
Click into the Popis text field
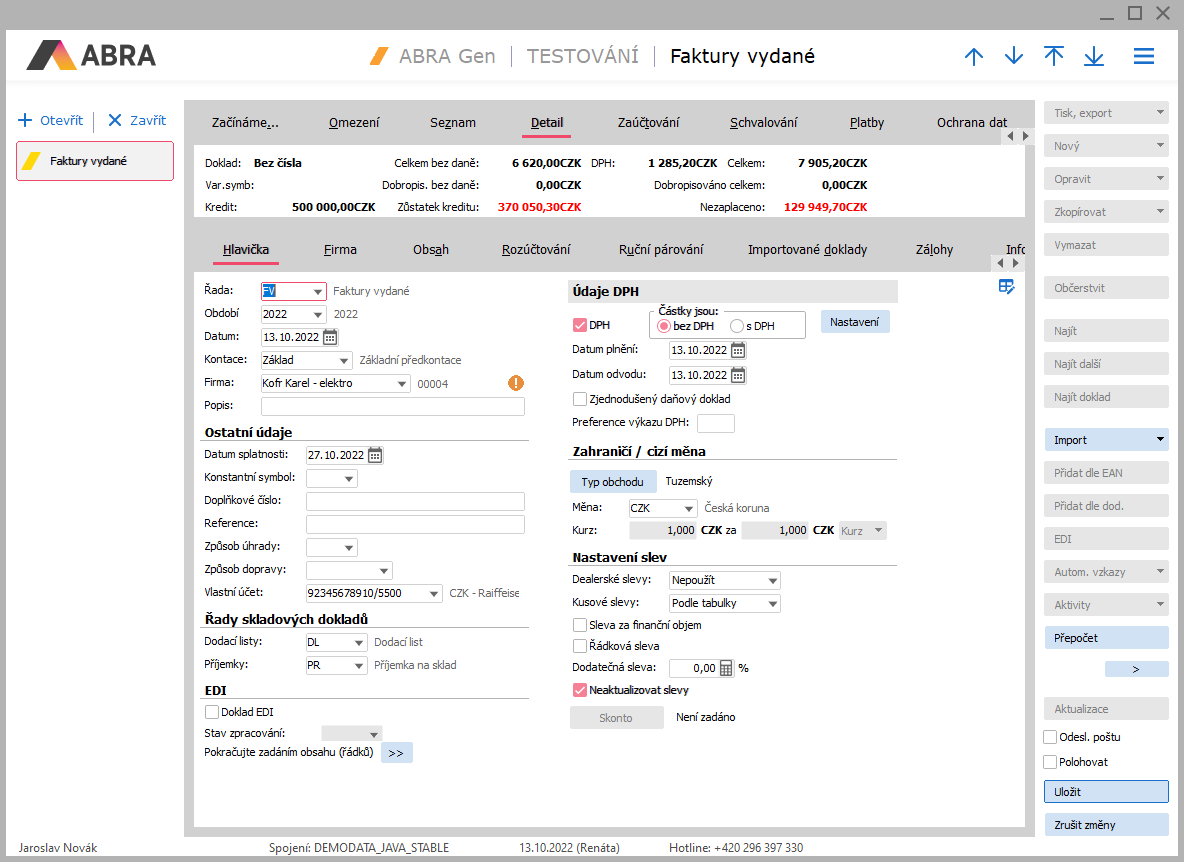pos(392,406)
